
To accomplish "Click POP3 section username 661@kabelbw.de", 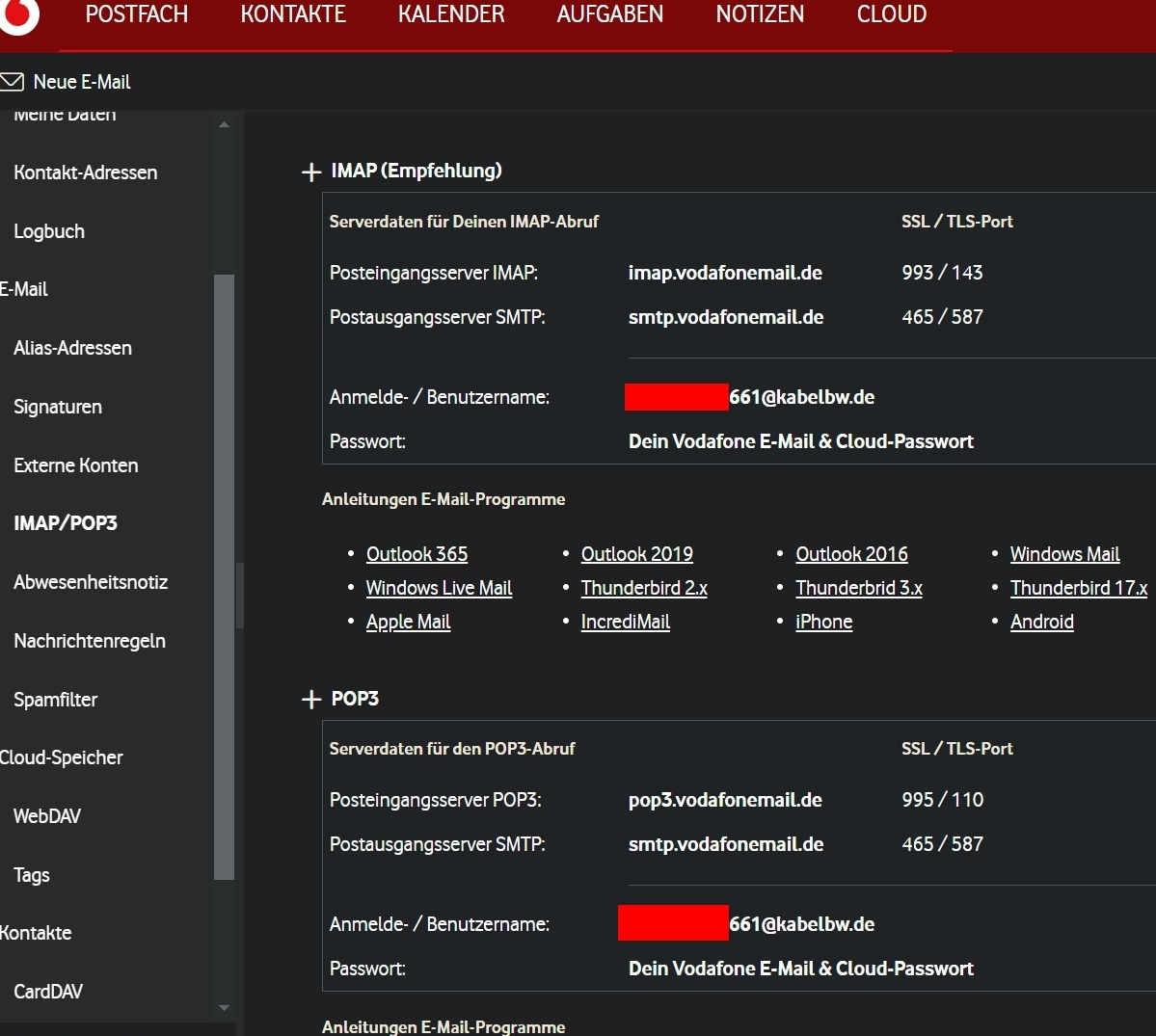I will pyautogui.click(x=801, y=924).
